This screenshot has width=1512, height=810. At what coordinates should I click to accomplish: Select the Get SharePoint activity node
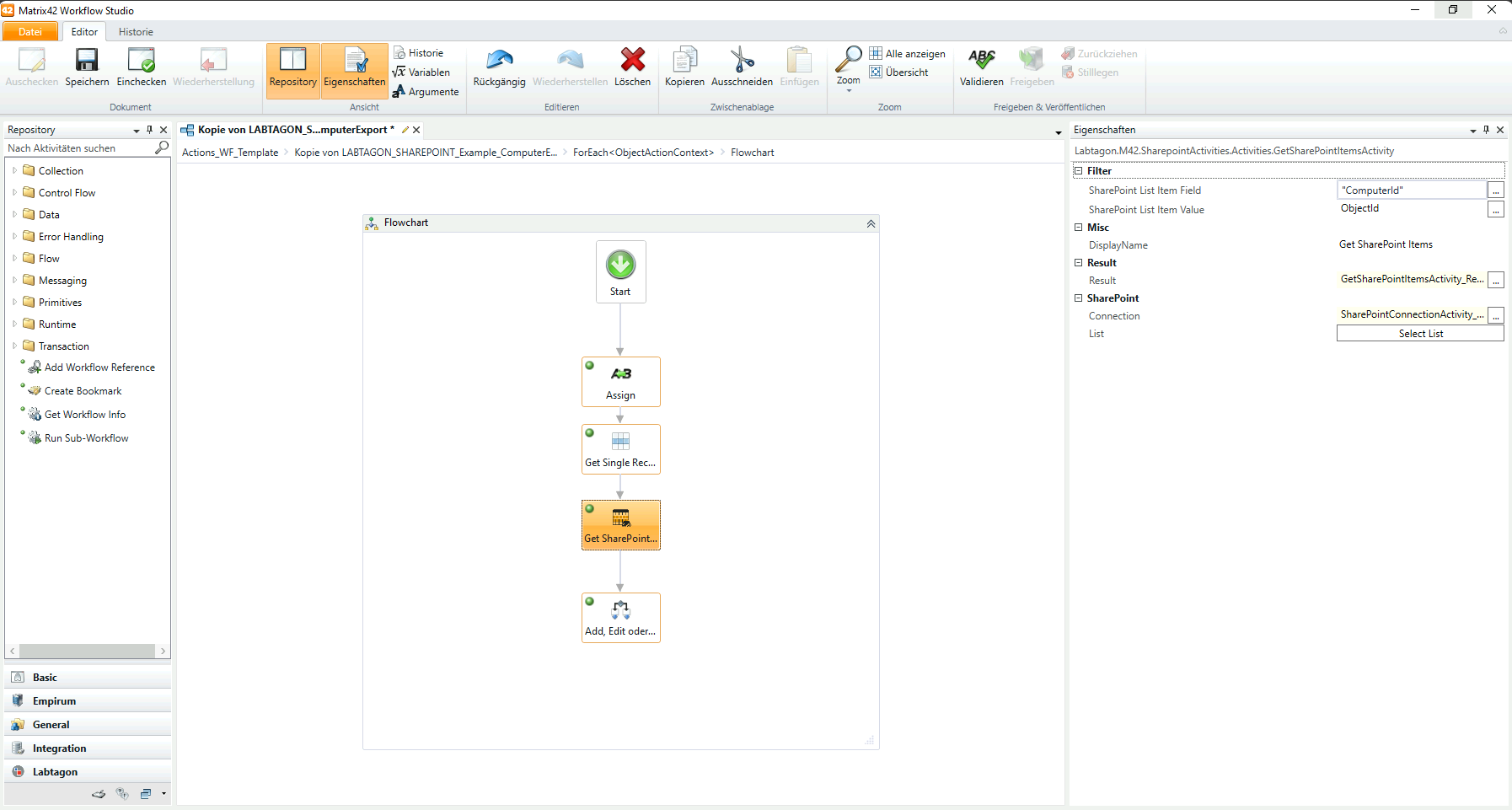click(x=620, y=525)
